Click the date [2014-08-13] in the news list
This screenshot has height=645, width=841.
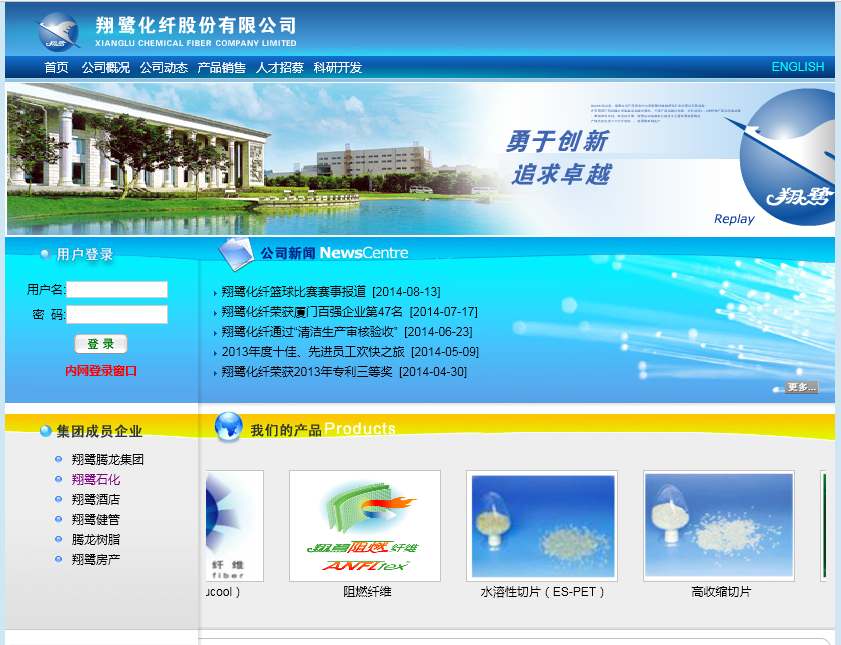[x=407, y=292]
